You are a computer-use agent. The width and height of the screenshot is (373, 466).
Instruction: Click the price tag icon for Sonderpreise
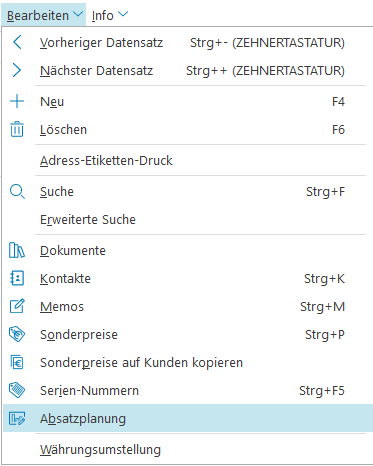click(x=17, y=334)
